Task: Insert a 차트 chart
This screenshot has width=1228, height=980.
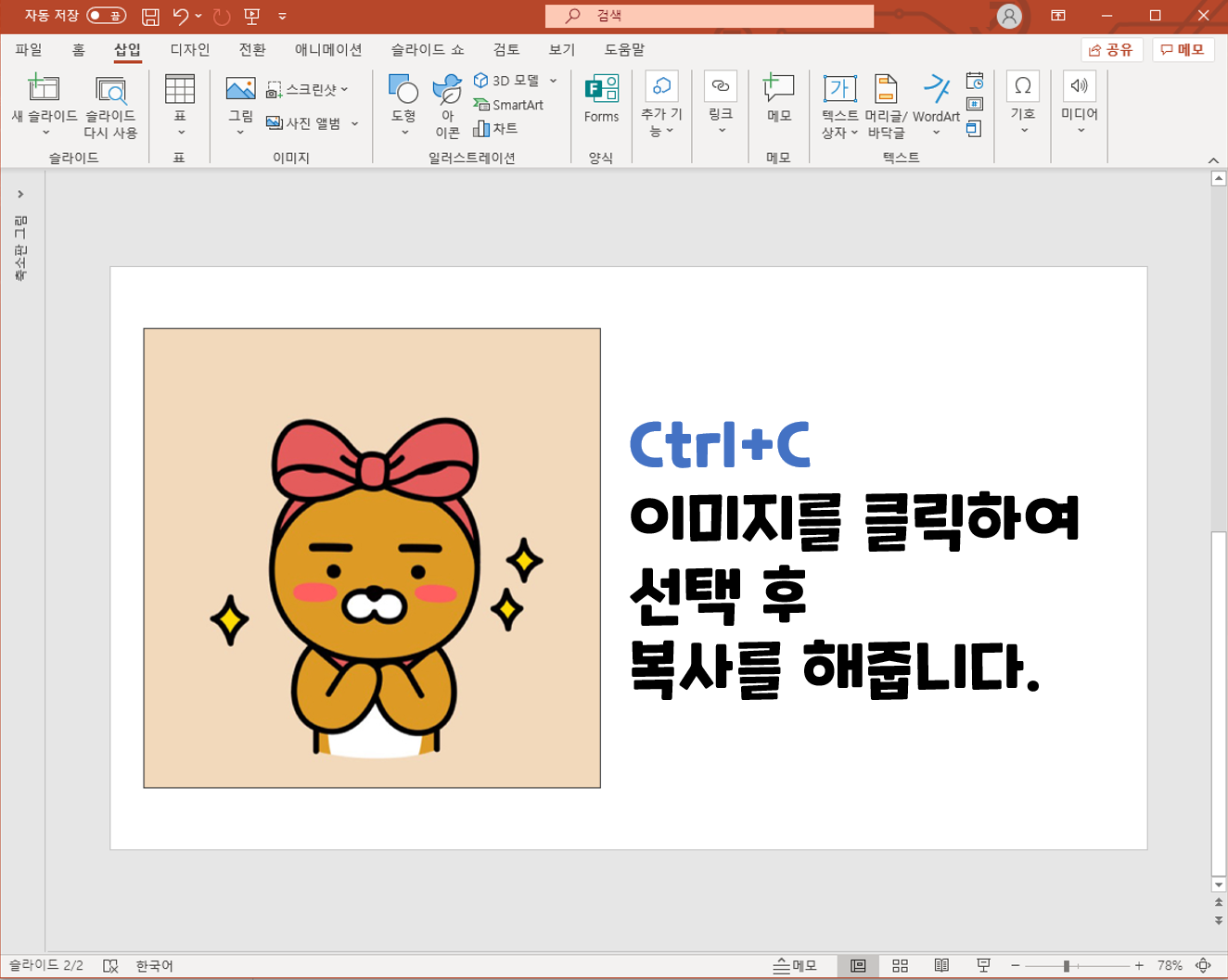Action: (x=495, y=128)
